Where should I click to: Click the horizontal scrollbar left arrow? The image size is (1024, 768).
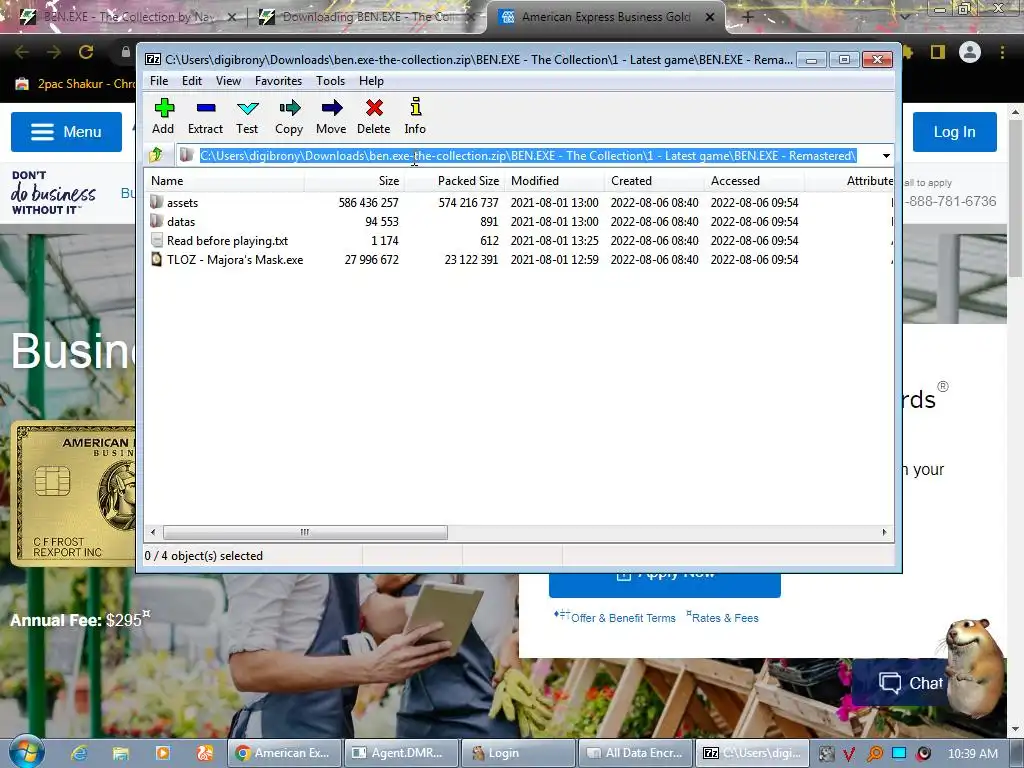coord(153,532)
